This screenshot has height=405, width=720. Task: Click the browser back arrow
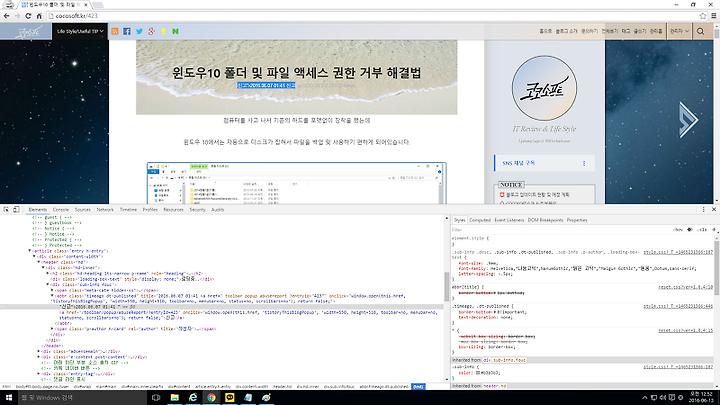pyautogui.click(x=6, y=16)
